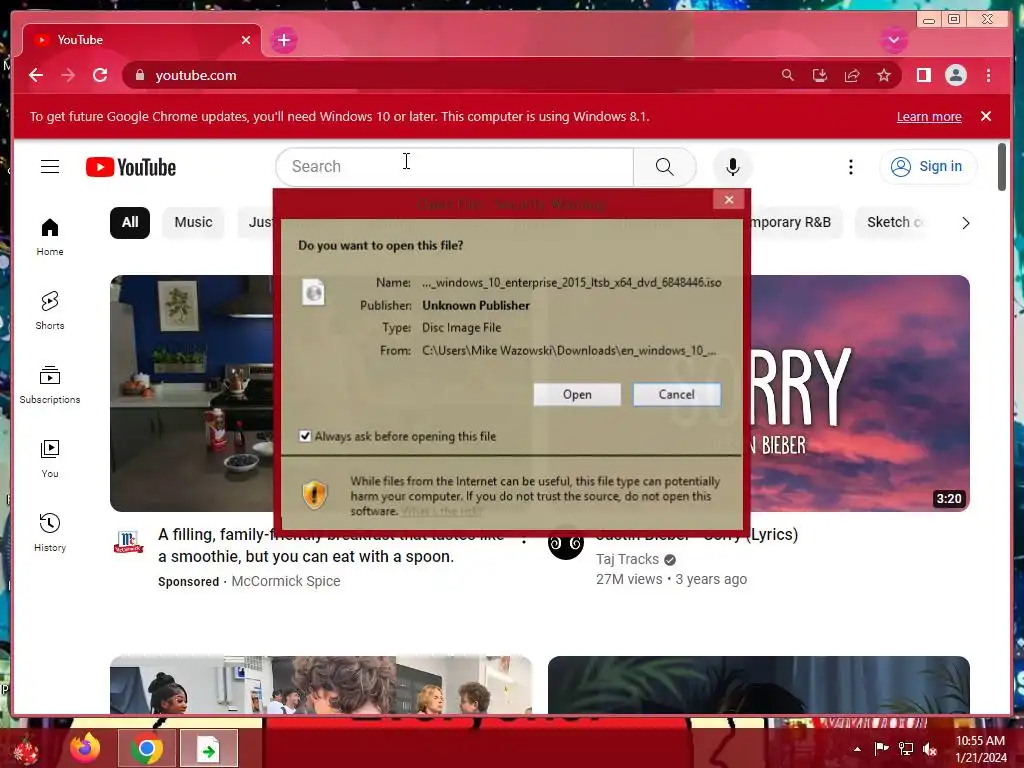Click the Chrome taskbar icon
Viewport: 1024px width, 768px height.
click(146, 748)
